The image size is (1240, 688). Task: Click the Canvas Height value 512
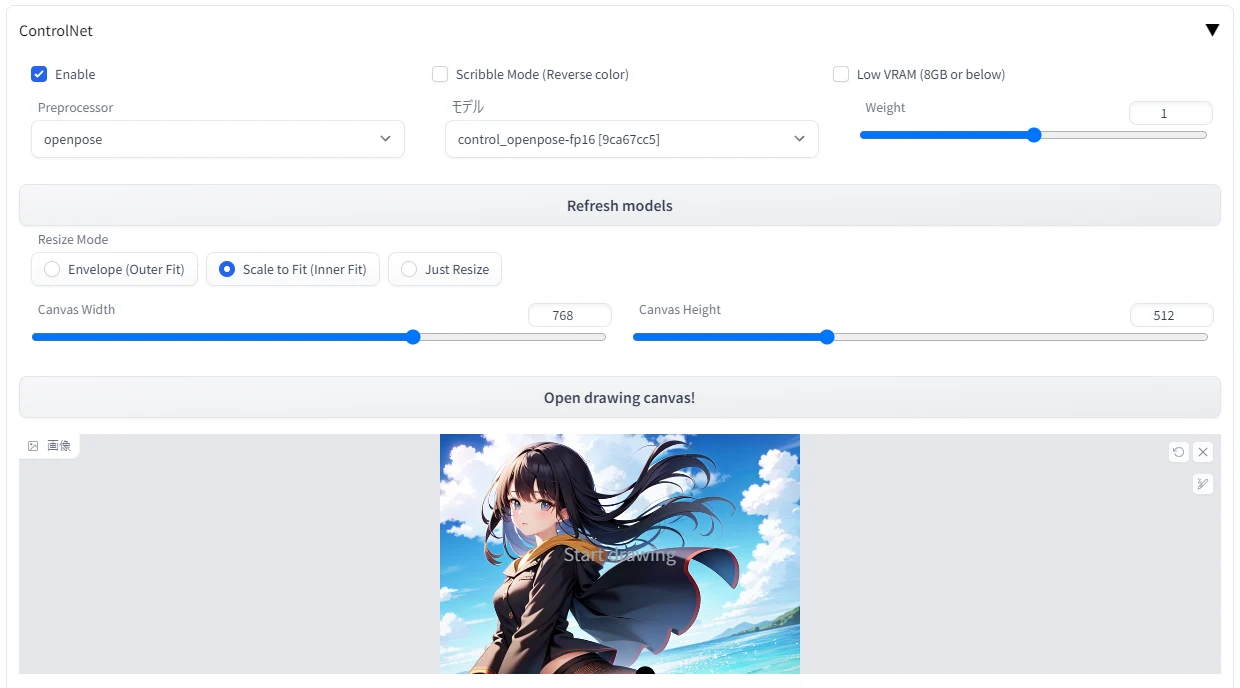[x=1171, y=315]
